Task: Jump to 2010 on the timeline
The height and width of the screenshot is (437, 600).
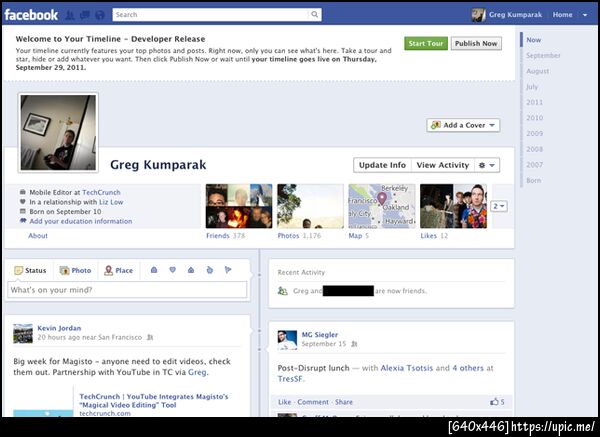Action: [534, 118]
